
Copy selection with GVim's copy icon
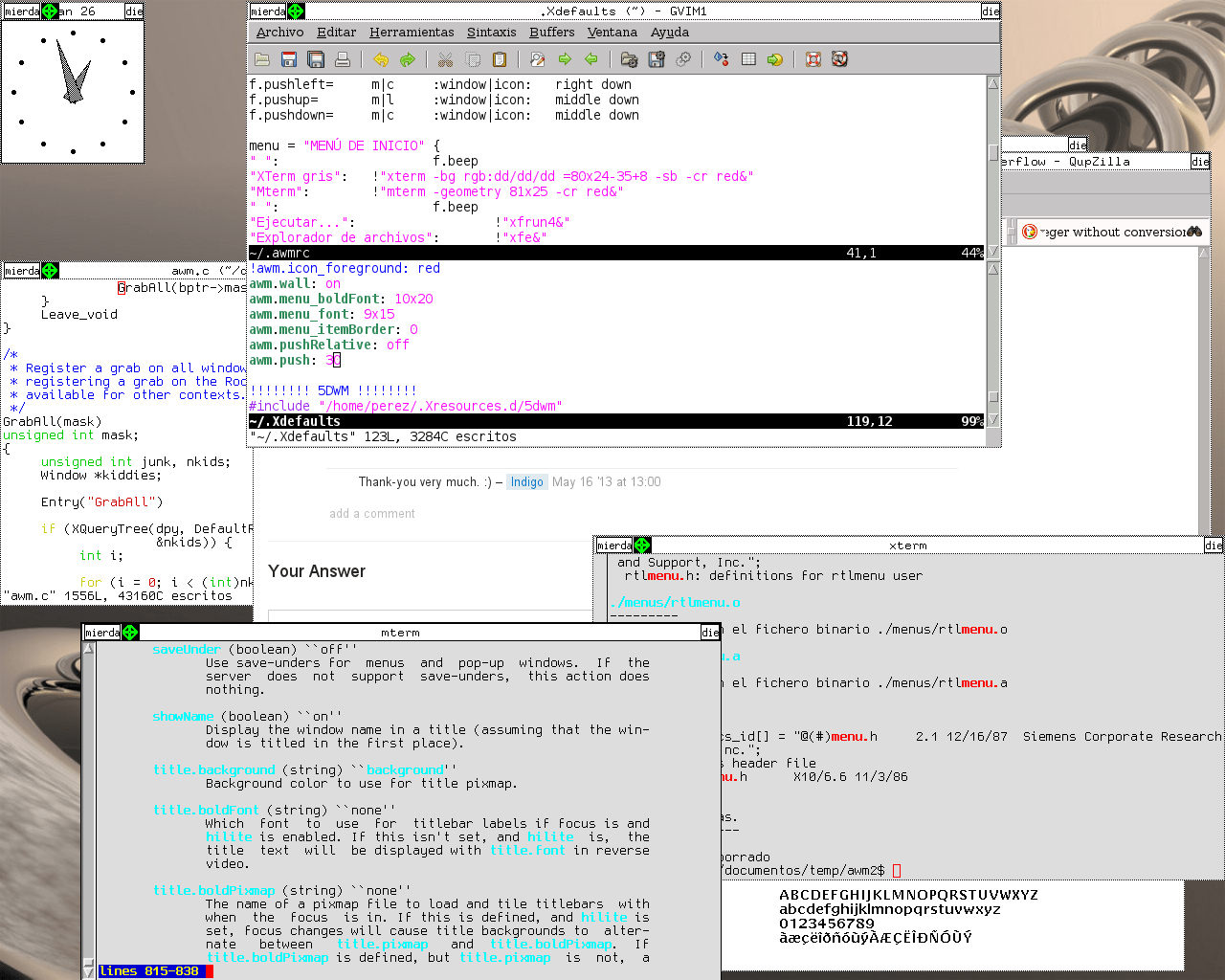[472, 59]
